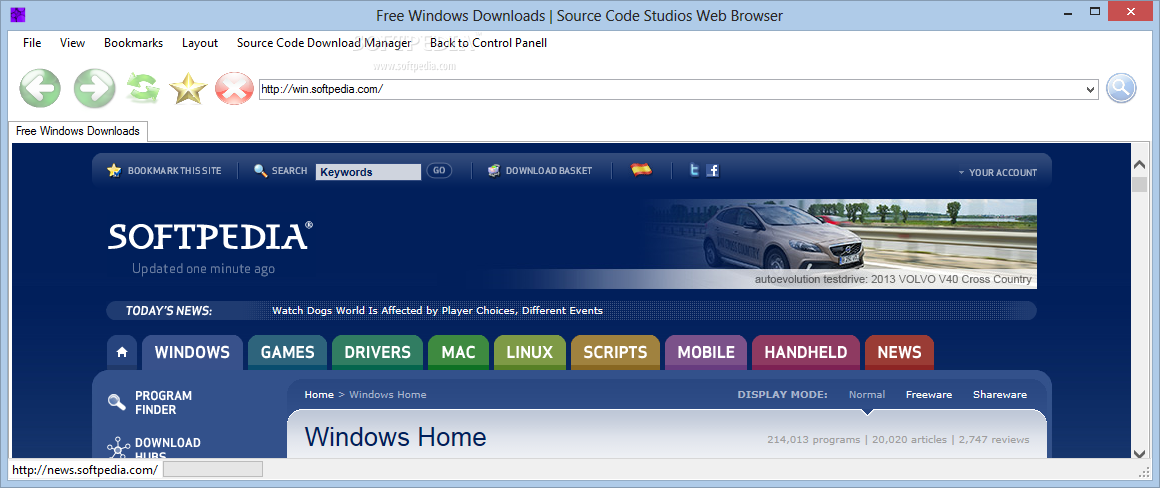Open the DRIVERS category tab
The image size is (1160, 488).
377,352
